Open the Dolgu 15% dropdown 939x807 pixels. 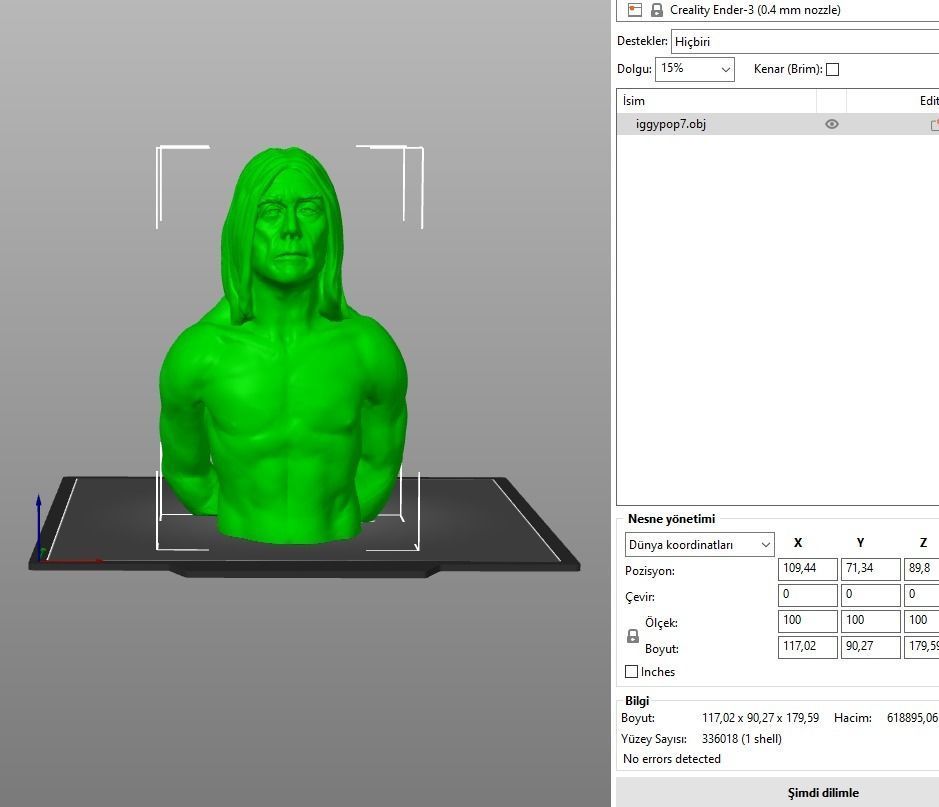click(695, 69)
